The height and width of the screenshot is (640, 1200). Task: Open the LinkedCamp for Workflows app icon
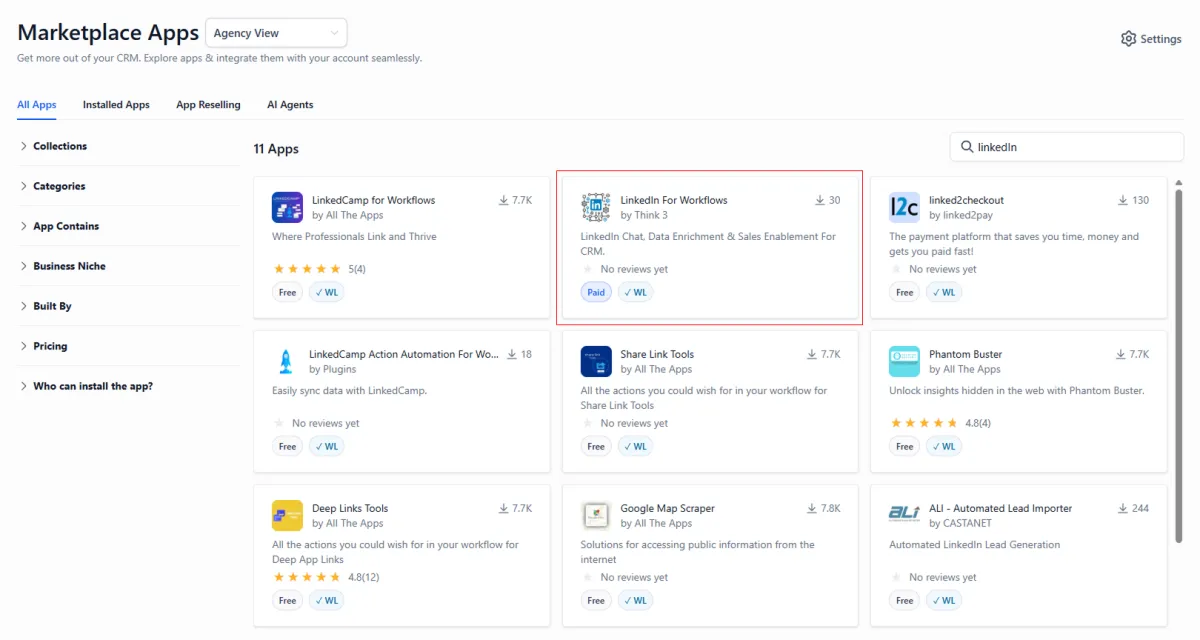click(x=287, y=207)
